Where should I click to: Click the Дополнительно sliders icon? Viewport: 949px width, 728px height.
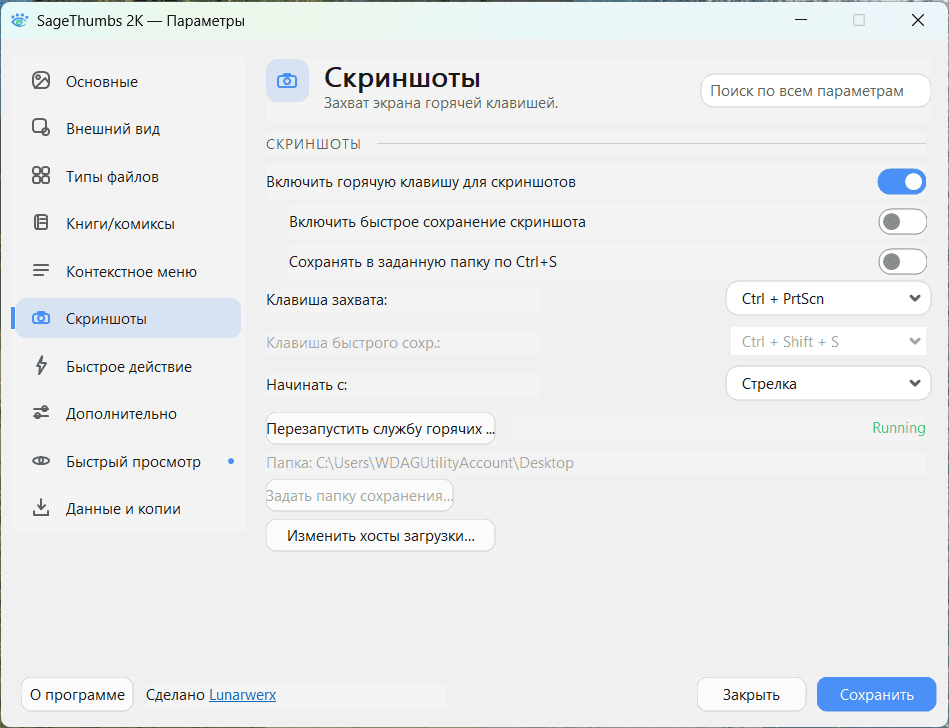pos(41,413)
